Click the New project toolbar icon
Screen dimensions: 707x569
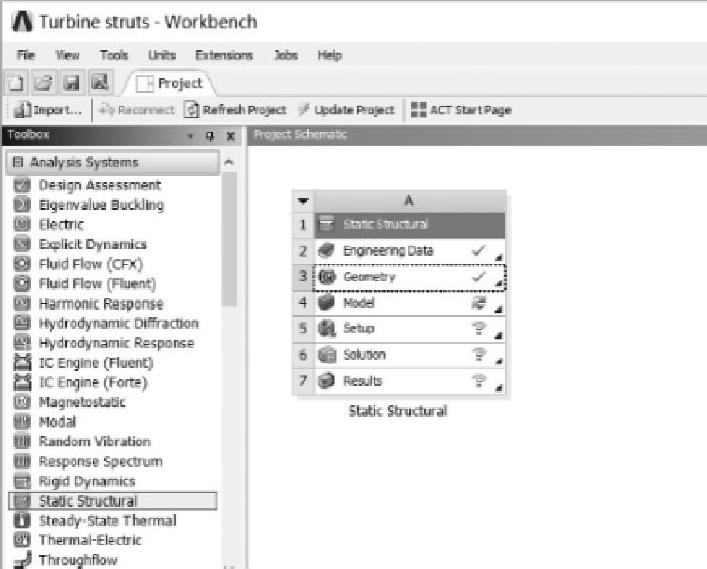[x=16, y=83]
